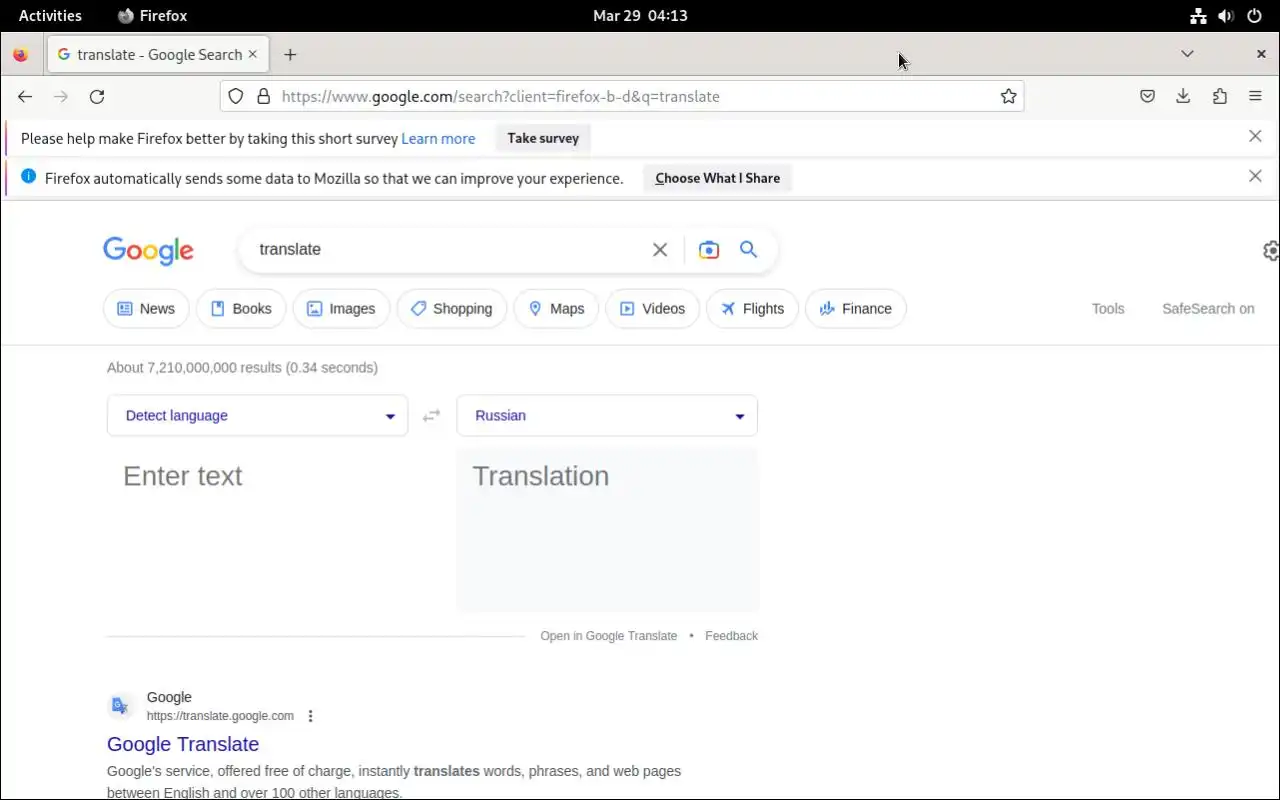
Task: Go back to the previous page
Action: point(25,96)
